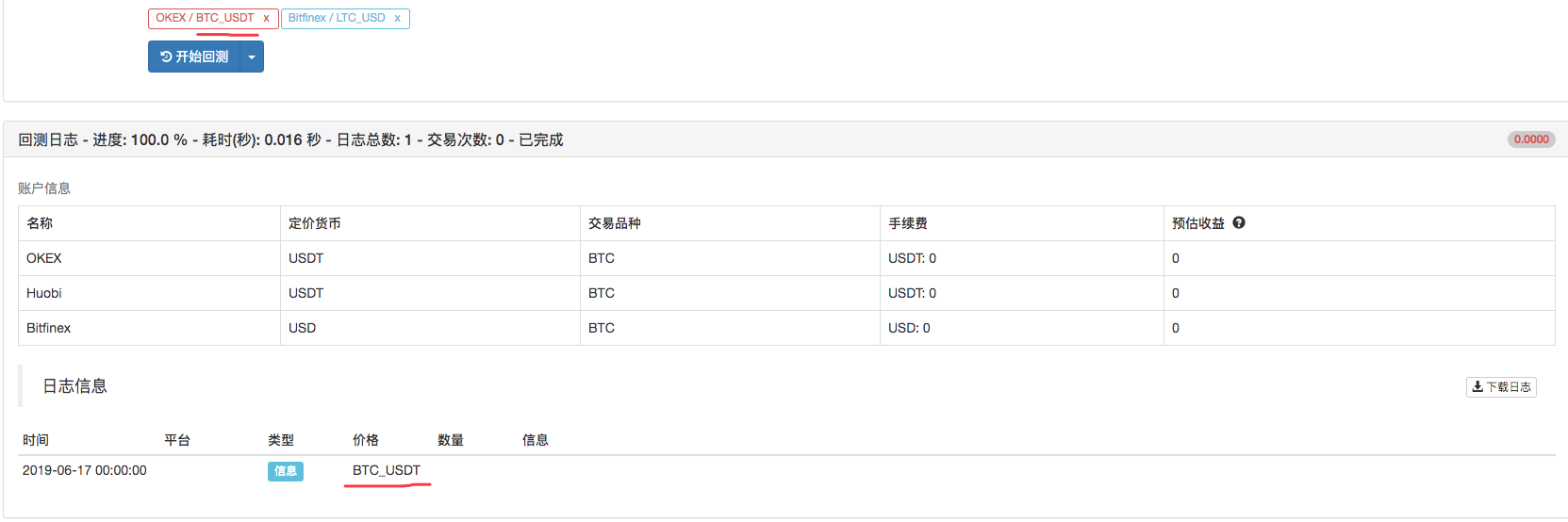The height and width of the screenshot is (522, 1568).
Task: Click the 价格 log column header
Action: pos(366,440)
